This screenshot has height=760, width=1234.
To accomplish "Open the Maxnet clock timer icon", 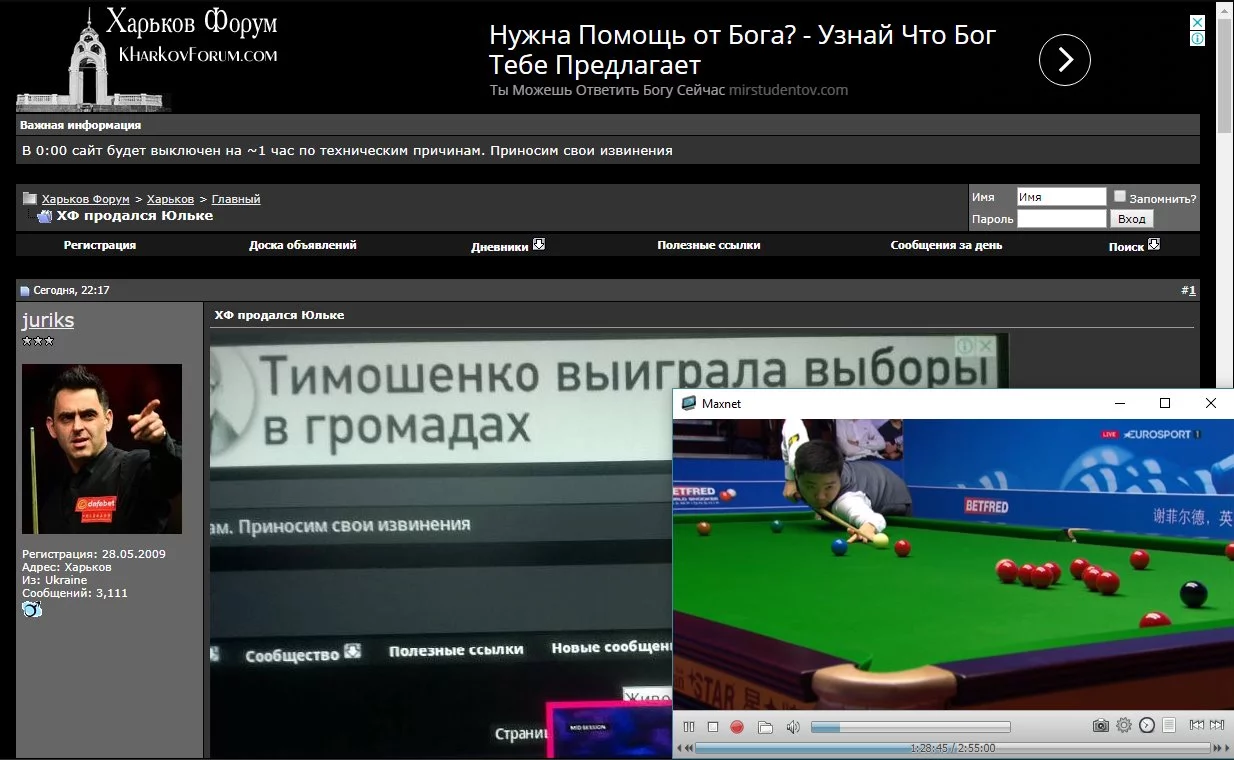I will [1147, 726].
